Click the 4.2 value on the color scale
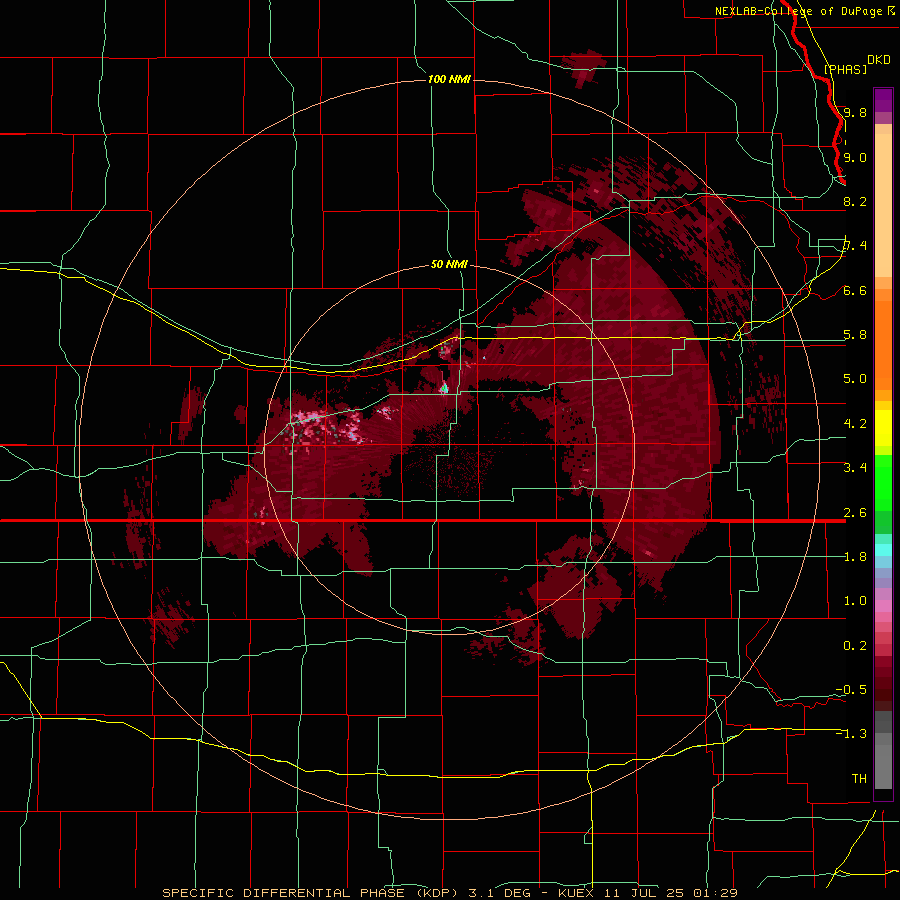This screenshot has width=900, height=900. [x=855, y=424]
